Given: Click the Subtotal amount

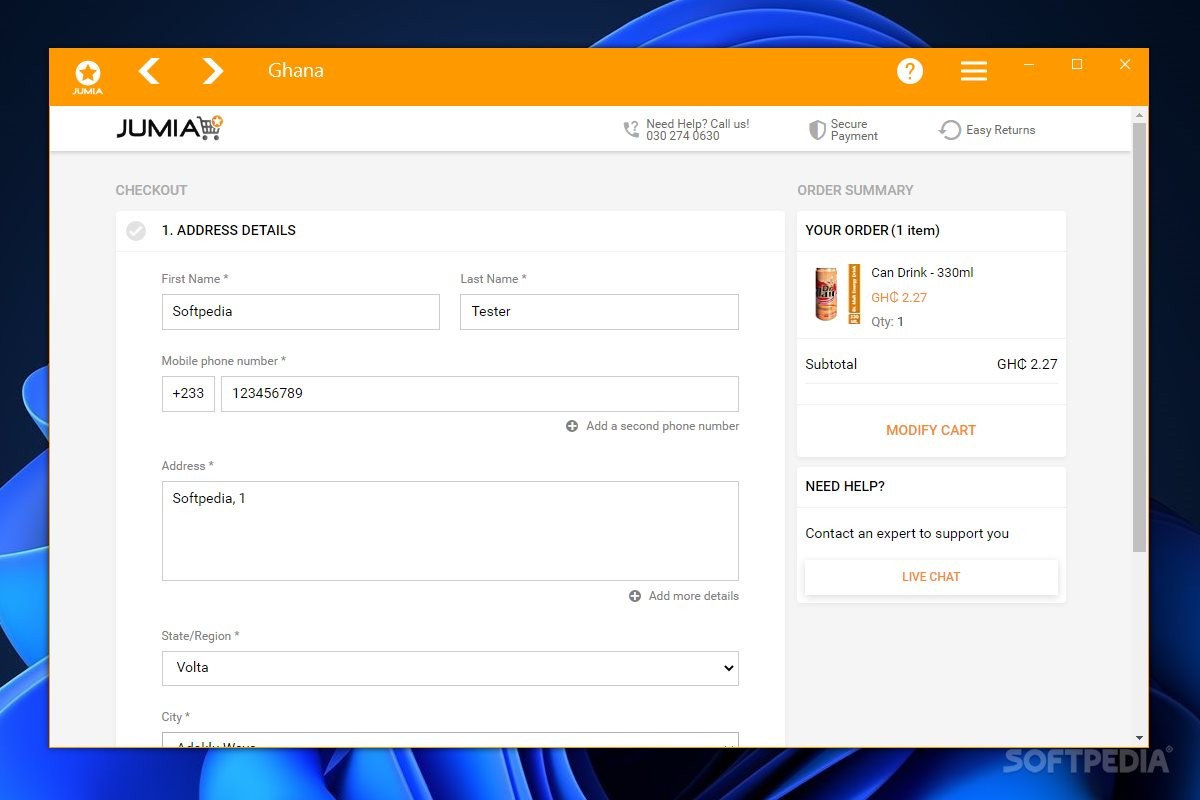Looking at the screenshot, I should 1027,365.
